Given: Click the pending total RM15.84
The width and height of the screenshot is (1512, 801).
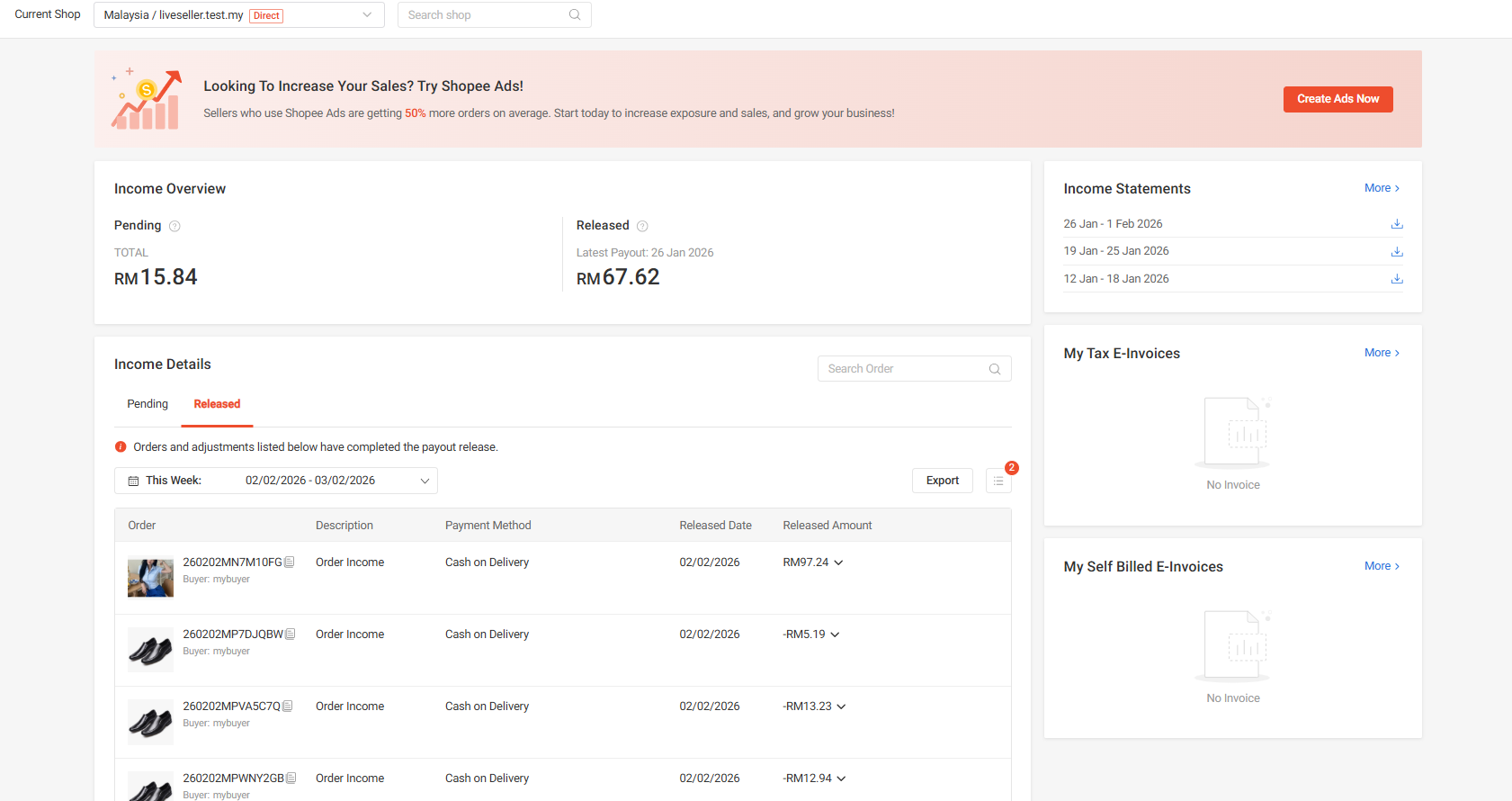Looking at the screenshot, I should [x=156, y=277].
